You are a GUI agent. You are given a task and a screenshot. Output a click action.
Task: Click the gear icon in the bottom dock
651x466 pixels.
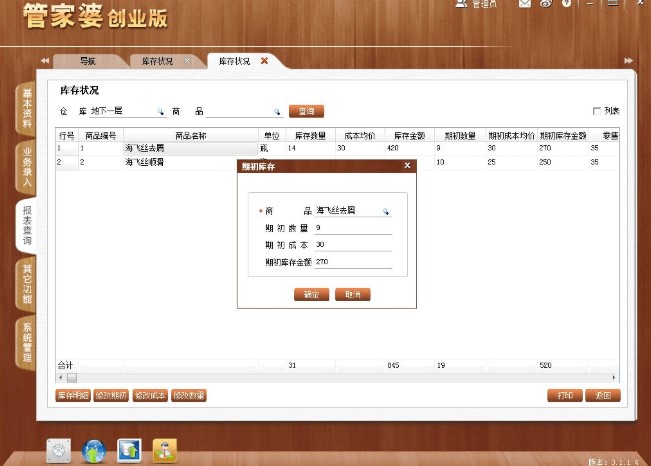[62, 450]
